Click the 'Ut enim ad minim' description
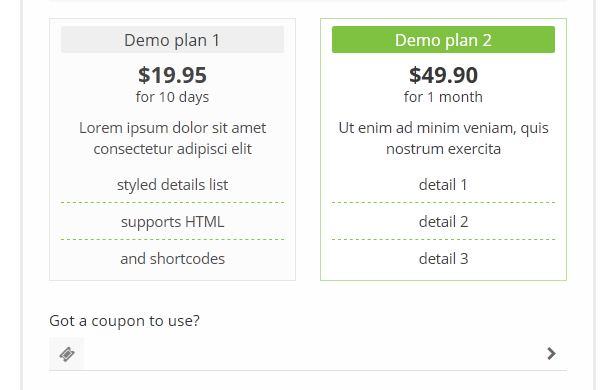 pyautogui.click(x=443, y=138)
